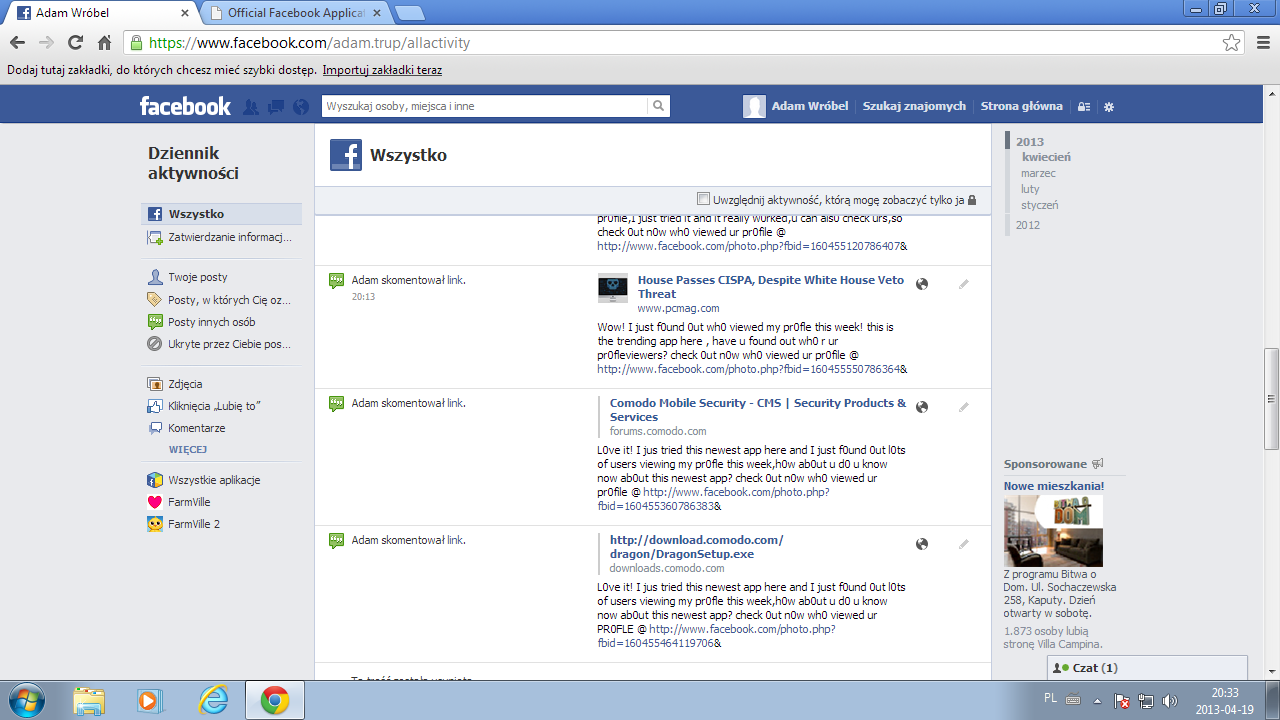Click the pcmag.com article thumbnail

point(613,288)
